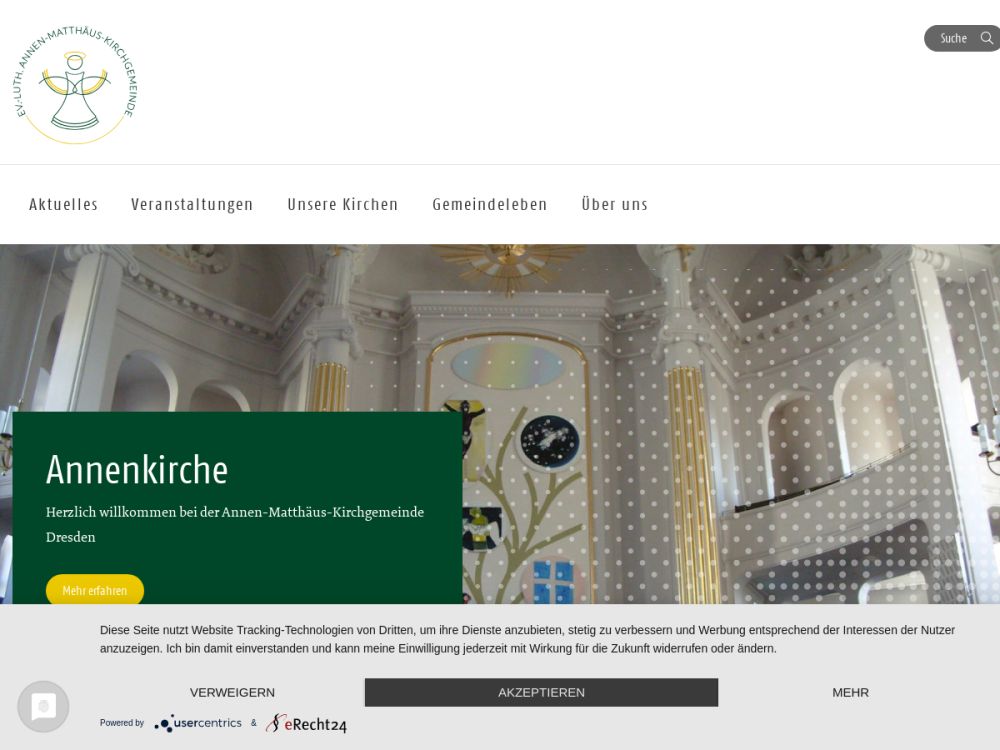The width and height of the screenshot is (1000, 750).
Task: Click the Annenkirche heading
Action: coord(137,469)
